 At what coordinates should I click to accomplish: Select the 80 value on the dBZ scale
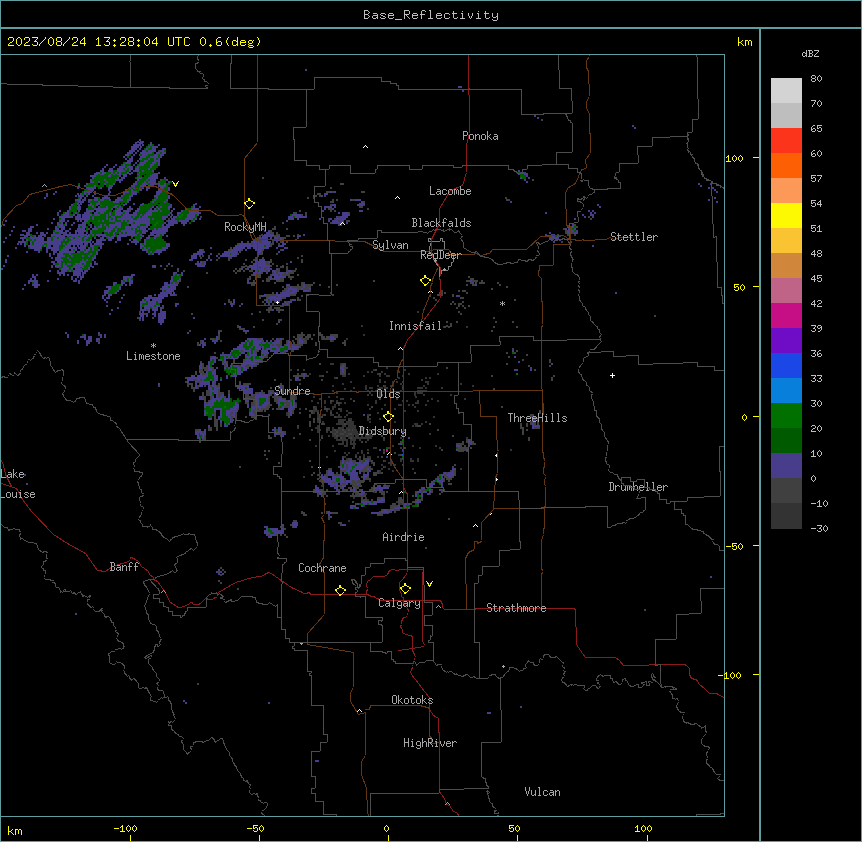tap(816, 79)
